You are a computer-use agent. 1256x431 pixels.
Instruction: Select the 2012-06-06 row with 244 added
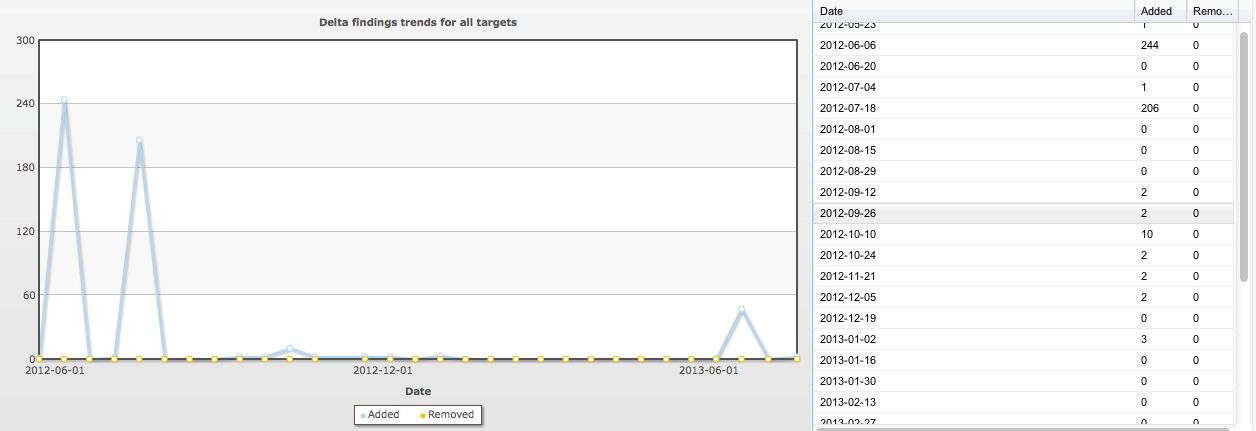(x=1020, y=45)
